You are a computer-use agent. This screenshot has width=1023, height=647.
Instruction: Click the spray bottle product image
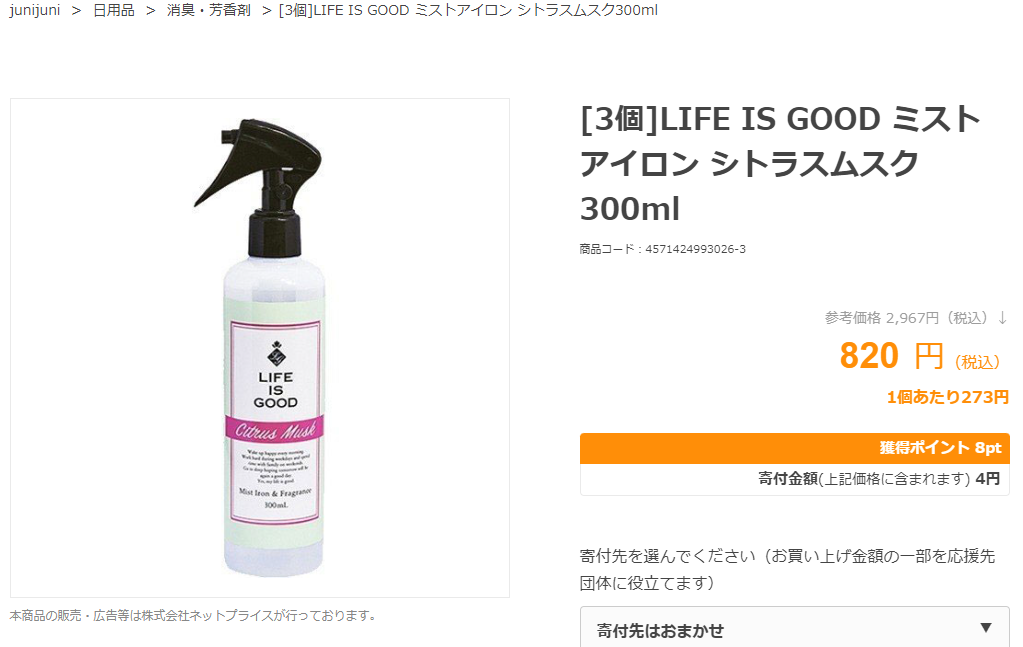[260, 348]
